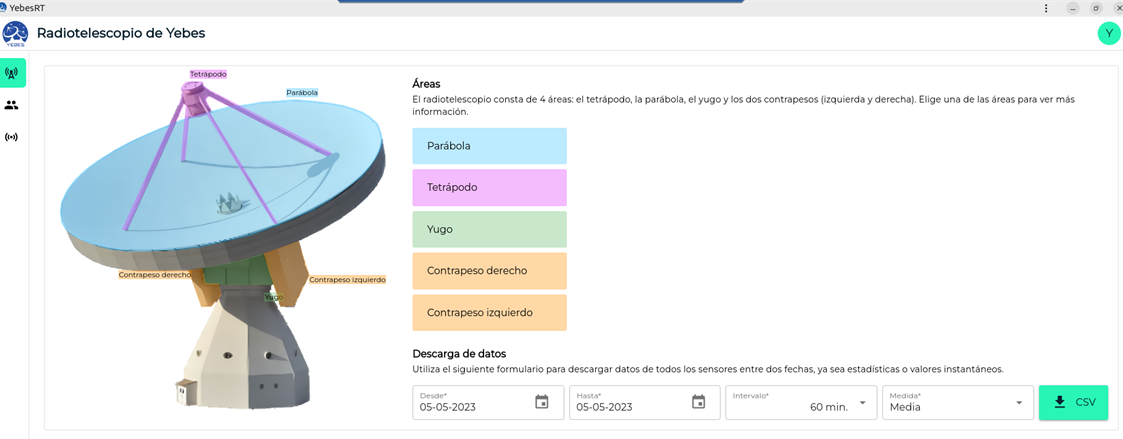1123x439 pixels.
Task: Click the Parábola label on telescope model
Action: tap(302, 92)
